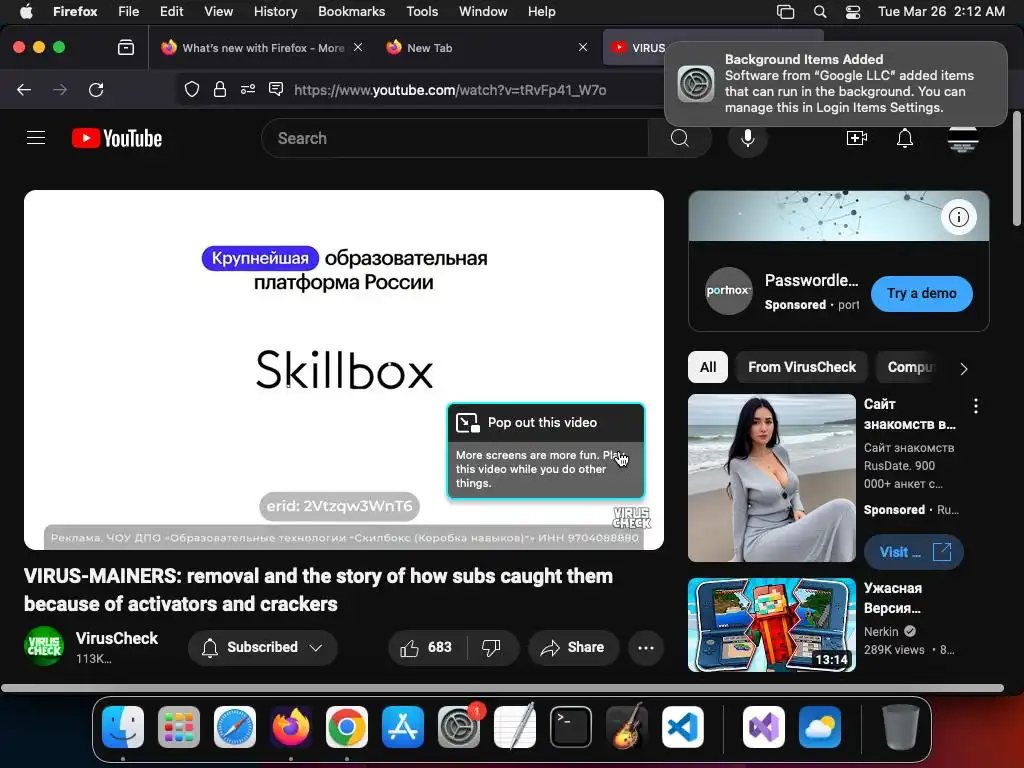Show more filter chips with right chevron
This screenshot has width=1024, height=768.
tap(963, 369)
